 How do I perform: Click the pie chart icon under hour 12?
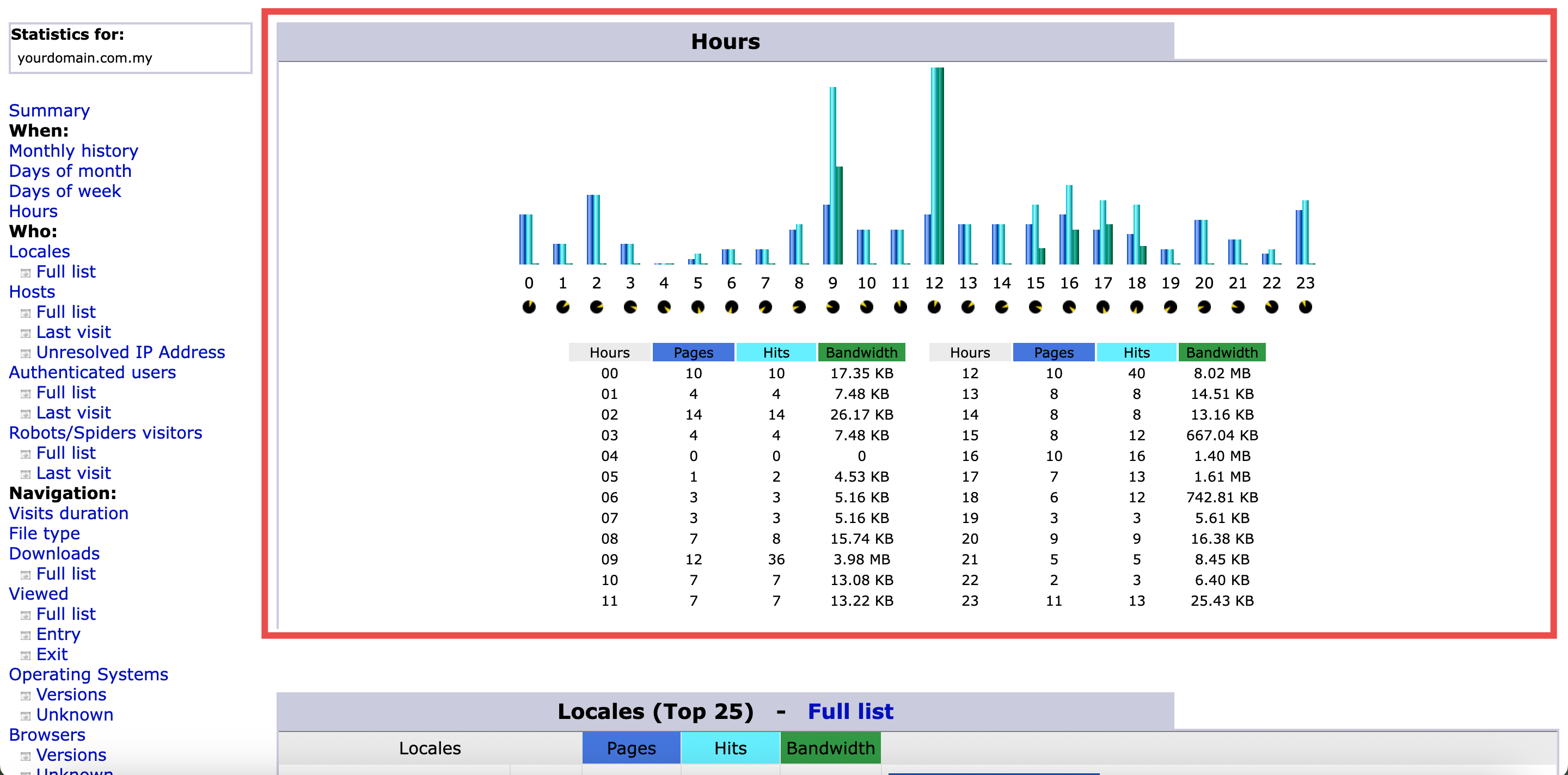click(x=935, y=307)
